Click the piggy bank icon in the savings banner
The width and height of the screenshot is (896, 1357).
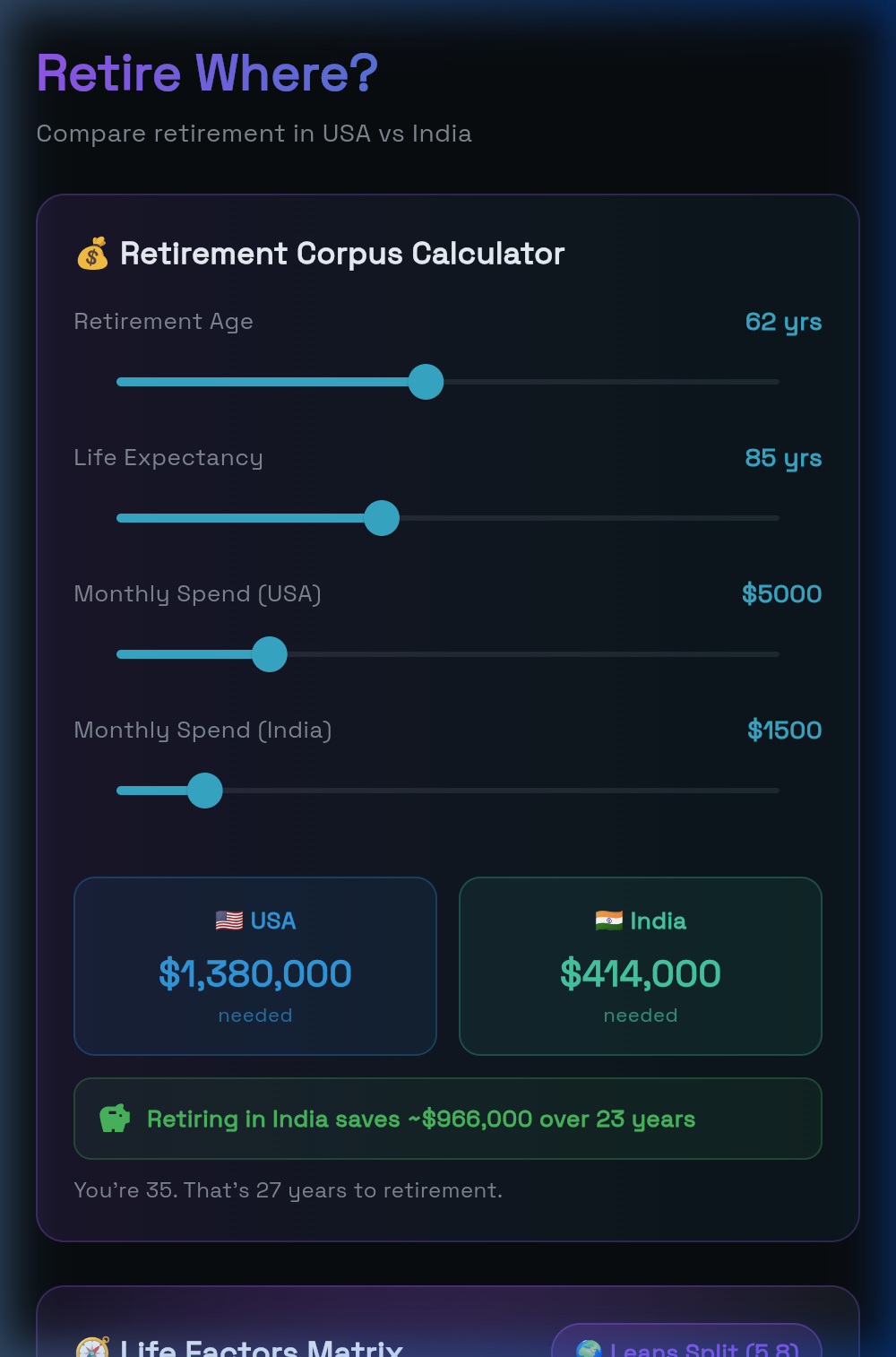(x=114, y=1119)
